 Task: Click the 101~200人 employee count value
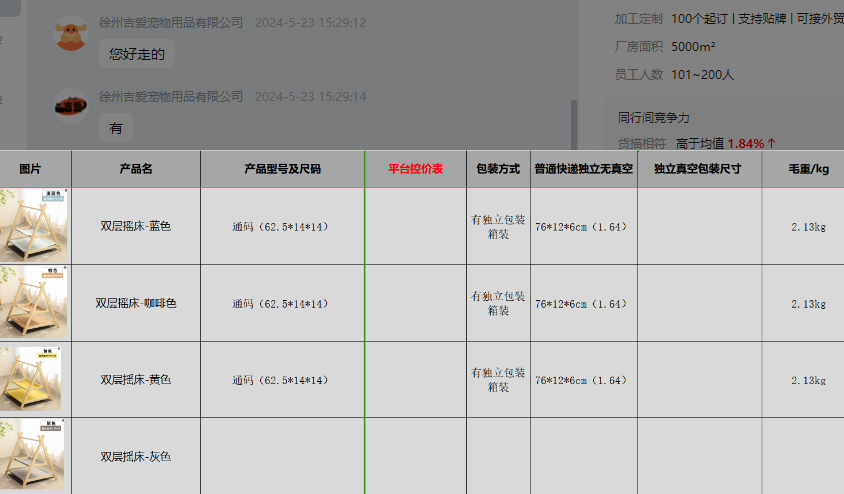(702, 75)
